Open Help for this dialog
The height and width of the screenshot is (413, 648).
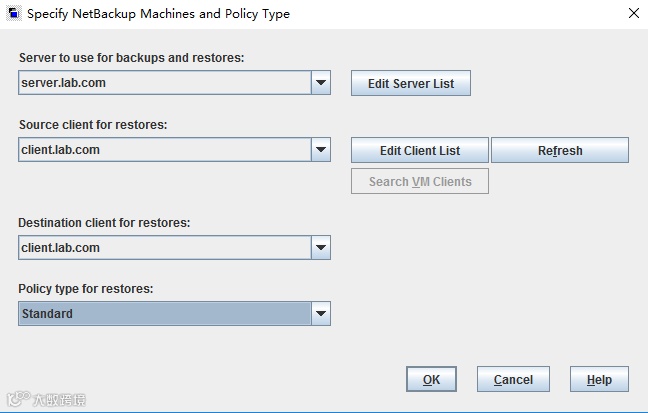(599, 379)
